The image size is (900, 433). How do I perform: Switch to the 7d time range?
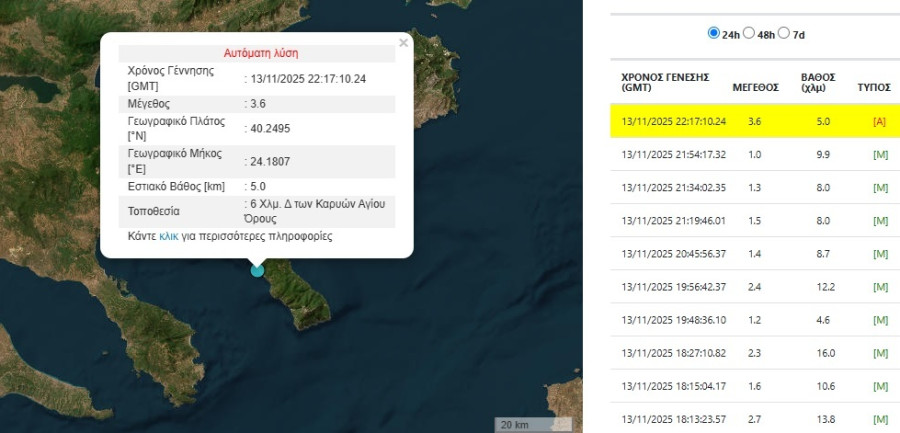click(x=784, y=33)
